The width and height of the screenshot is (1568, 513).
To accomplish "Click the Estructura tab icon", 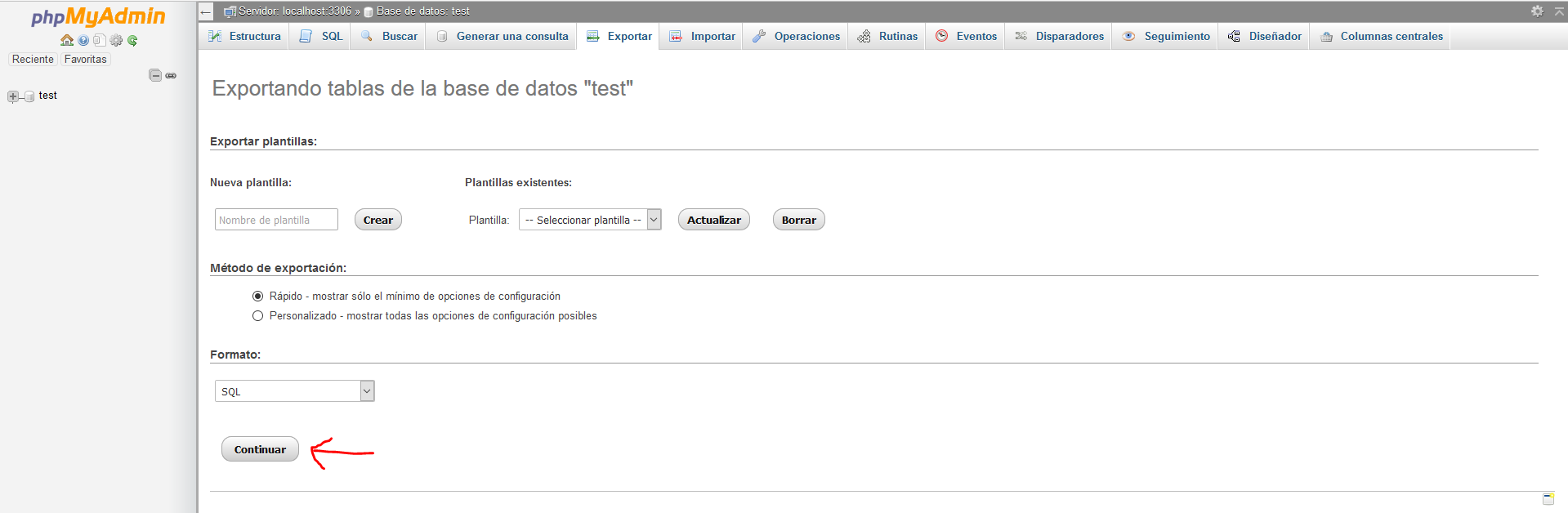I will (x=215, y=36).
